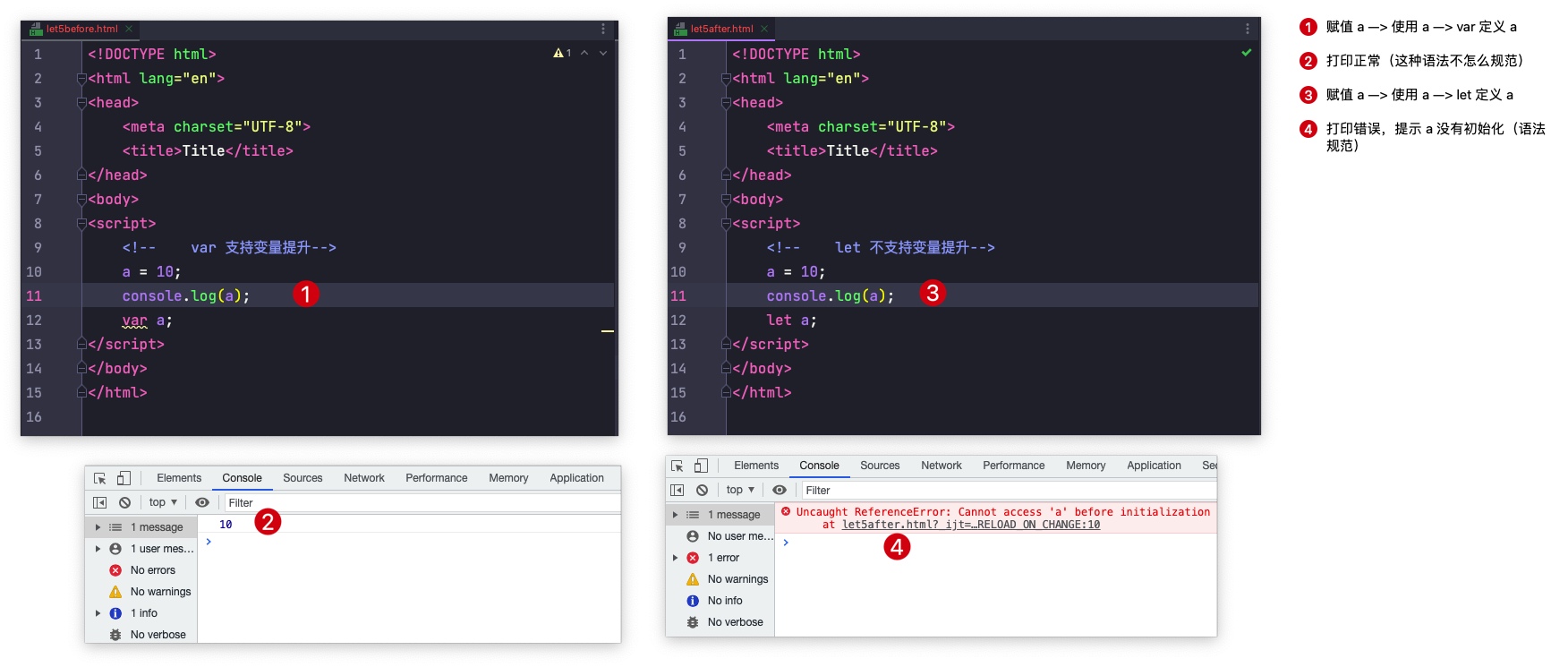Screen dimensions: 1568x667
Task: Open kebab menu of let5after.html editor
Action: coord(1248,29)
